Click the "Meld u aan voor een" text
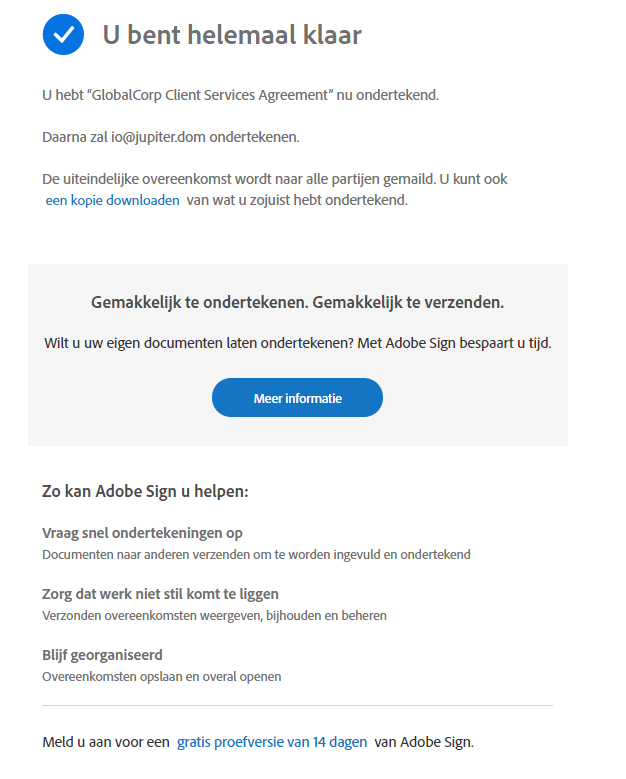 click(x=105, y=742)
